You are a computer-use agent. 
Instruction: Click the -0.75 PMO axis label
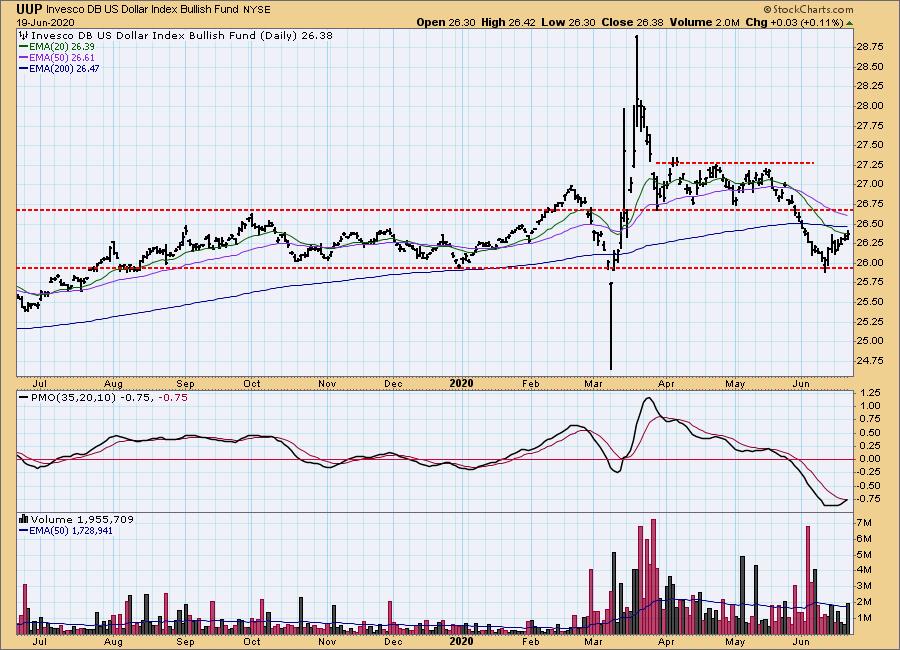point(868,498)
